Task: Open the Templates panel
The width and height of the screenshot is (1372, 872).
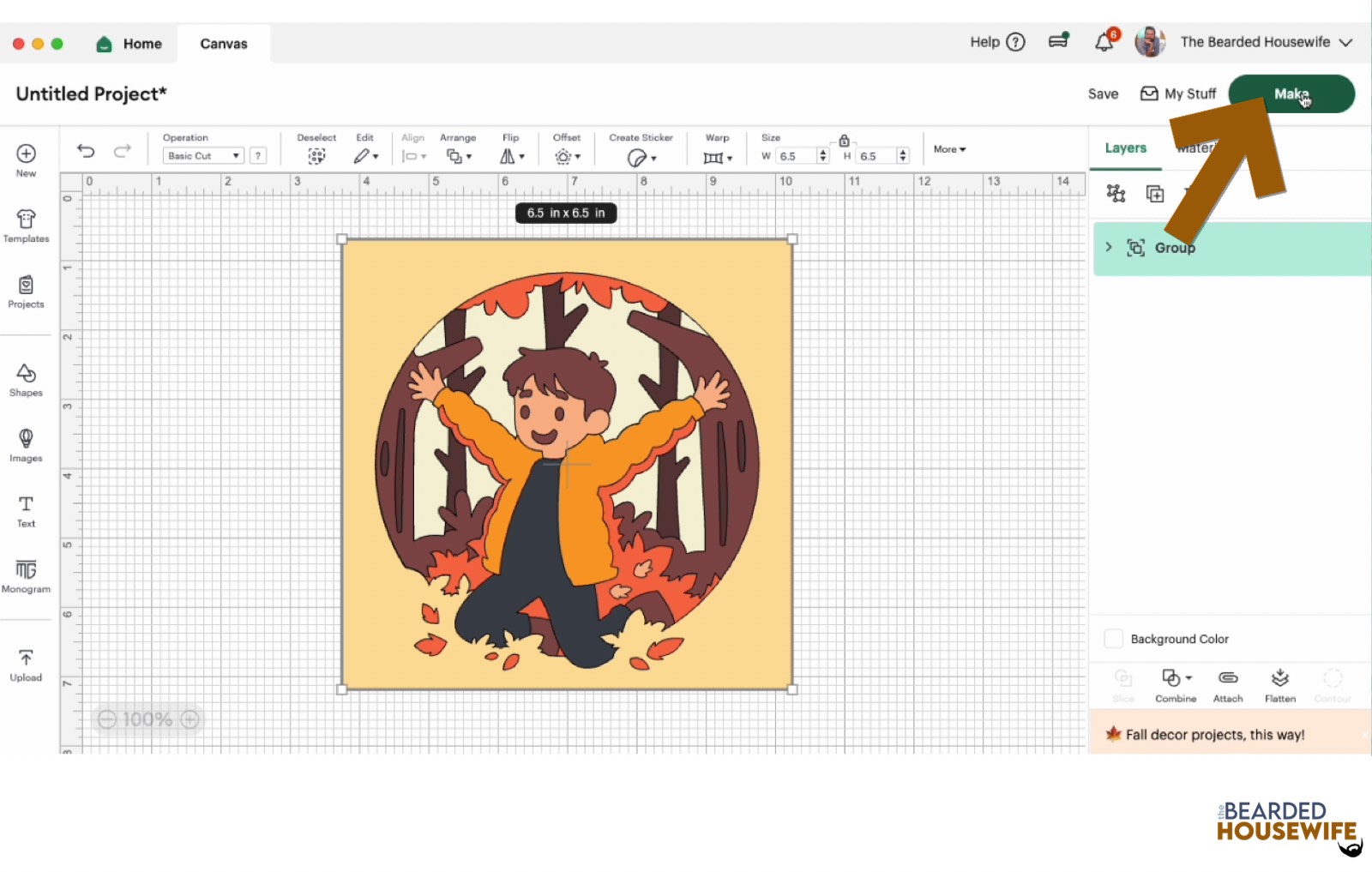Action: pyautogui.click(x=26, y=226)
